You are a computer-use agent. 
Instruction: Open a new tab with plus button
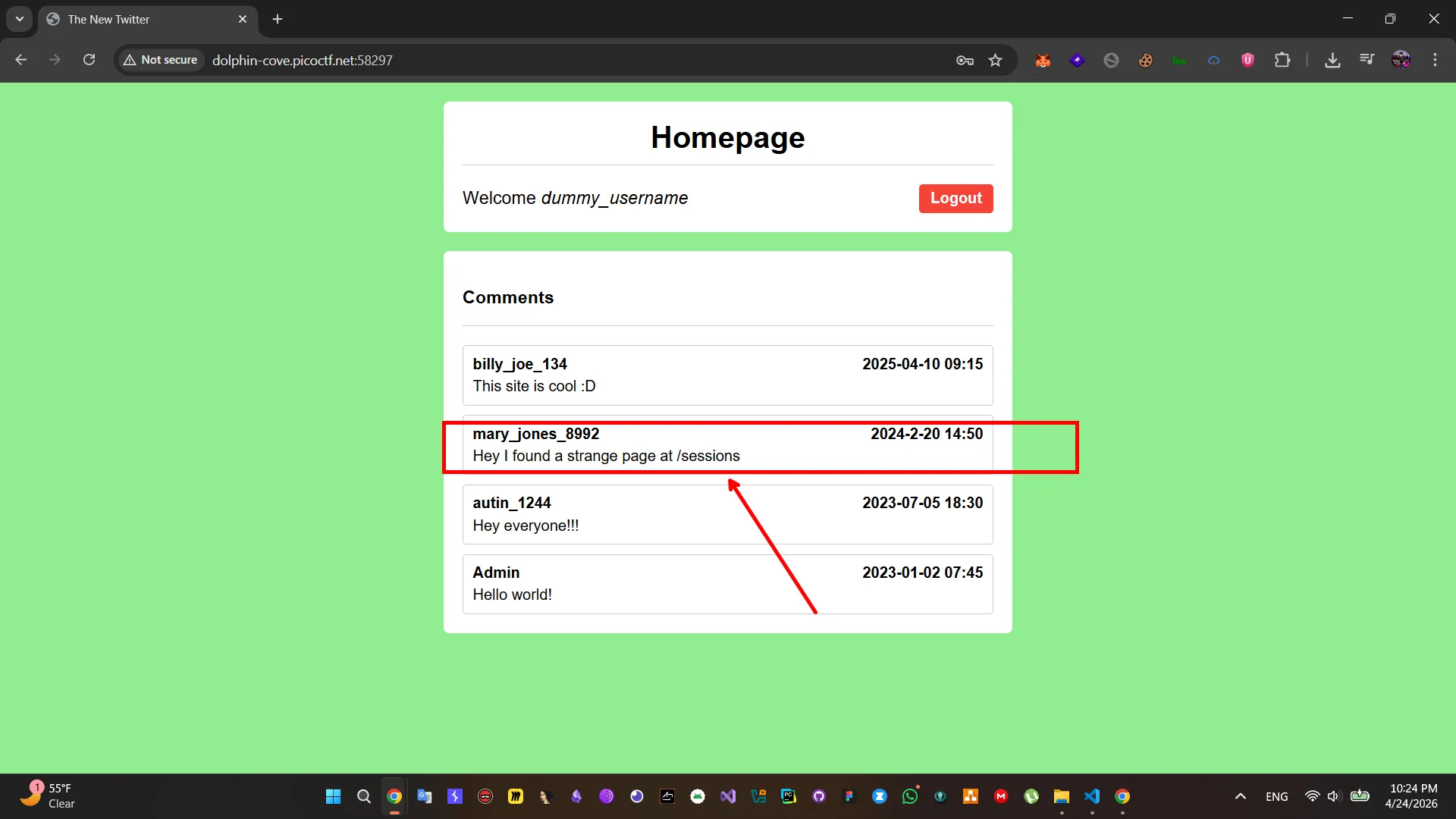click(x=278, y=19)
